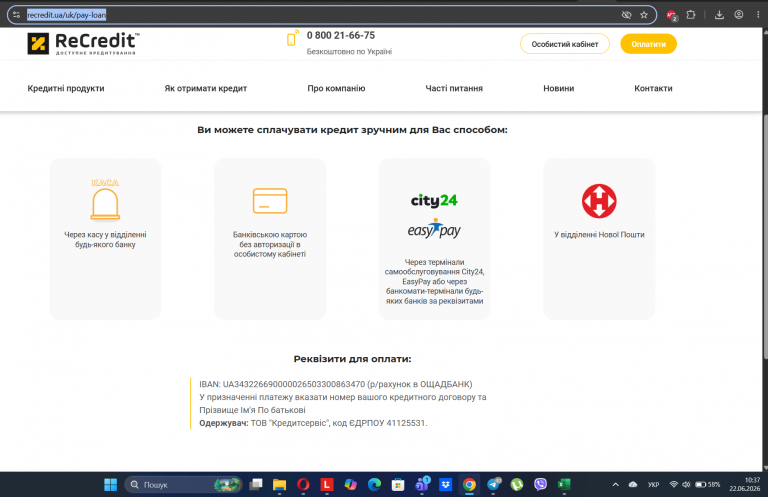This screenshot has width=768, height=497.
Task: Open the Як отримати кредит menu
Action: pyautogui.click(x=206, y=88)
